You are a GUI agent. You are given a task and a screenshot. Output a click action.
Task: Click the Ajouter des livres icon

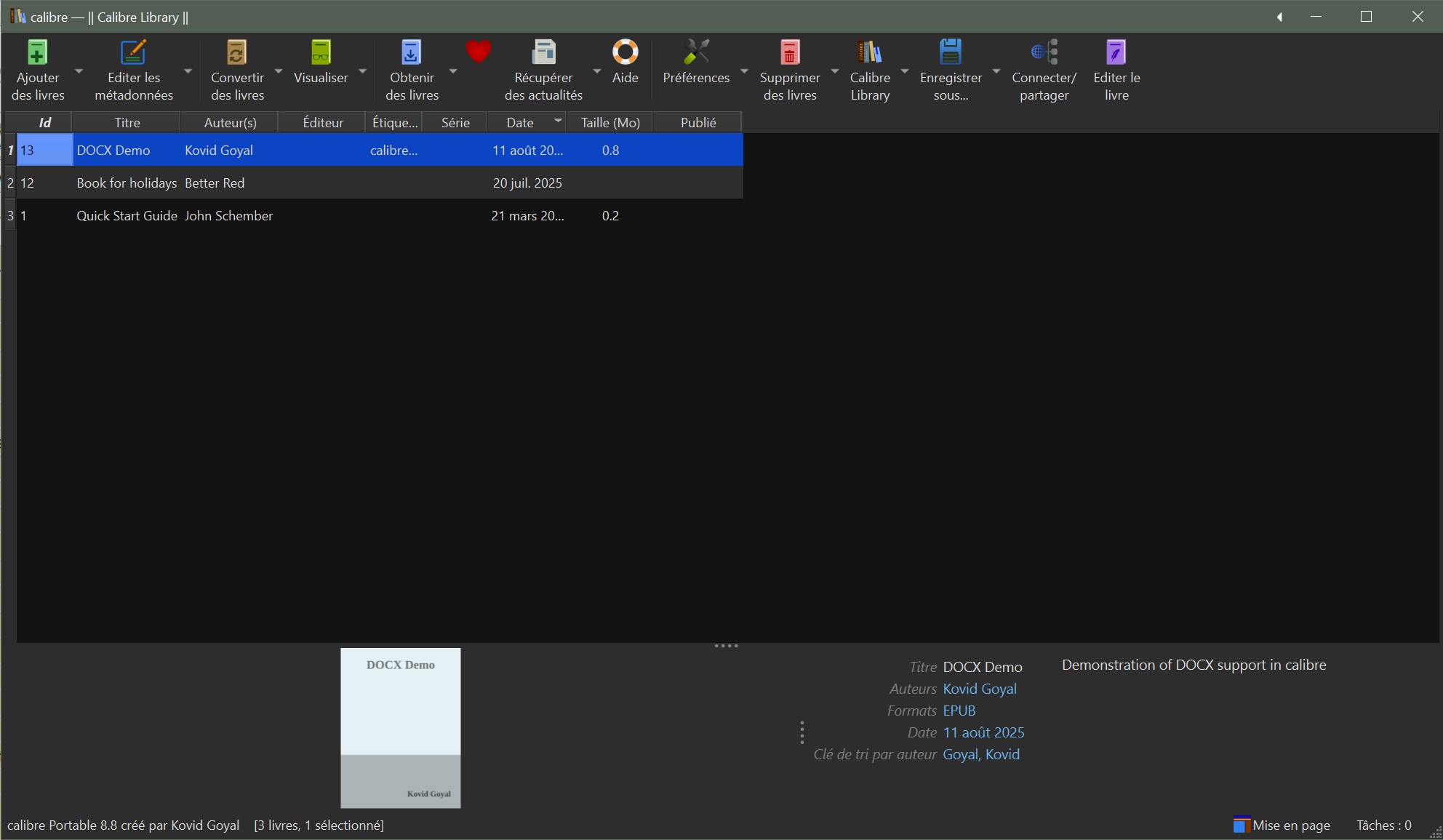37,53
